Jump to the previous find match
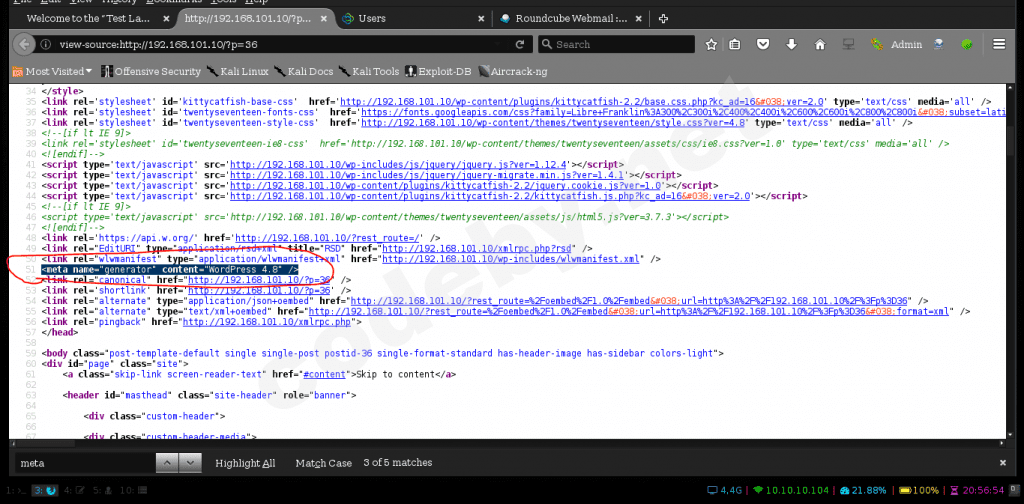This screenshot has width=1024, height=504. click(x=166, y=463)
